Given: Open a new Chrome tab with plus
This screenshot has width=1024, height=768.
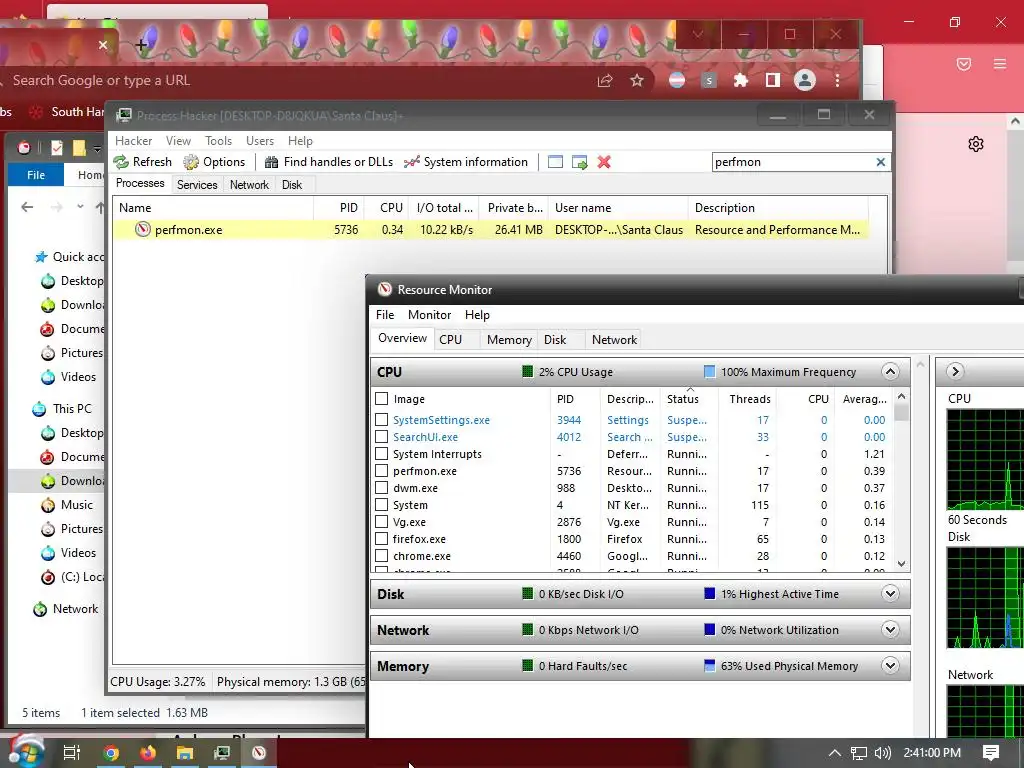Looking at the screenshot, I should [141, 45].
